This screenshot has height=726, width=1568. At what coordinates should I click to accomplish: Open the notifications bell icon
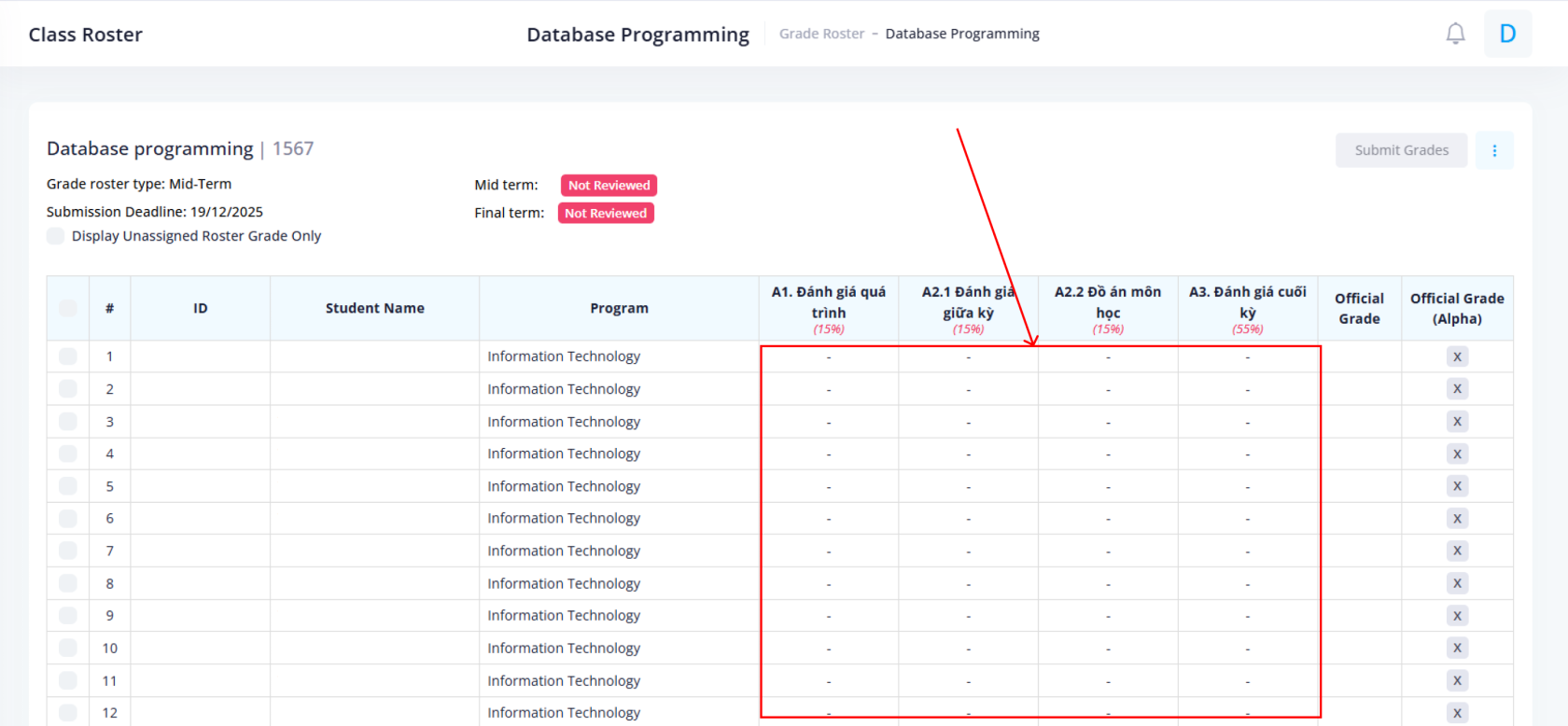(x=1455, y=35)
